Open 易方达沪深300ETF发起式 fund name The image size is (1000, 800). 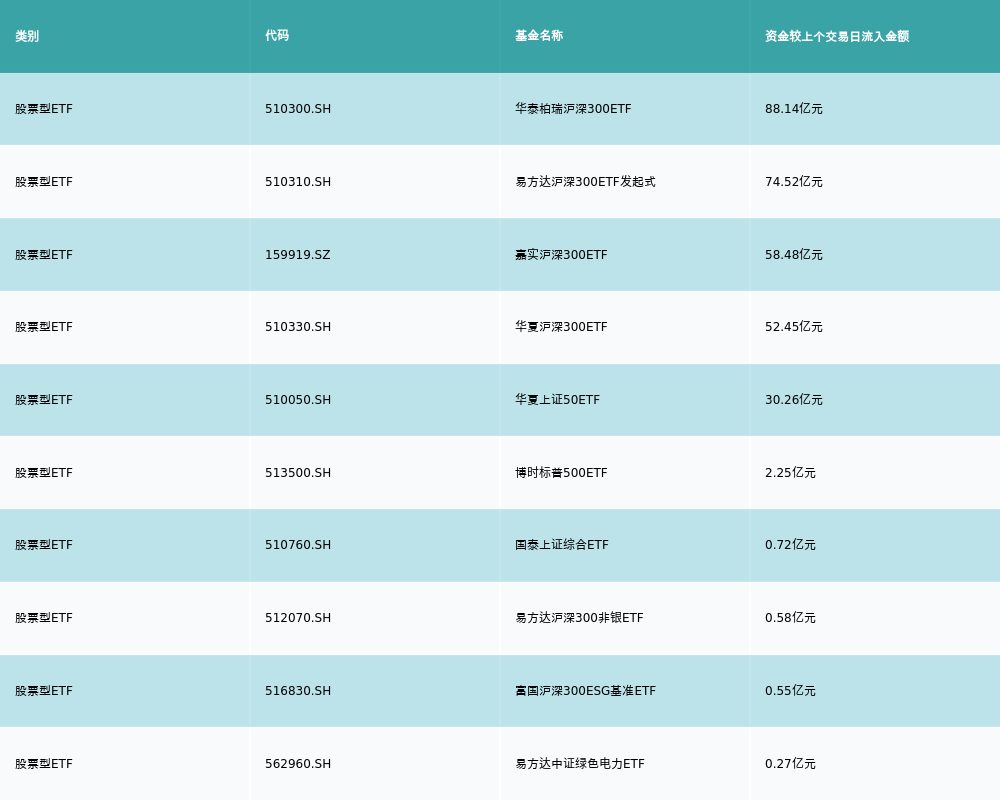click(585, 182)
